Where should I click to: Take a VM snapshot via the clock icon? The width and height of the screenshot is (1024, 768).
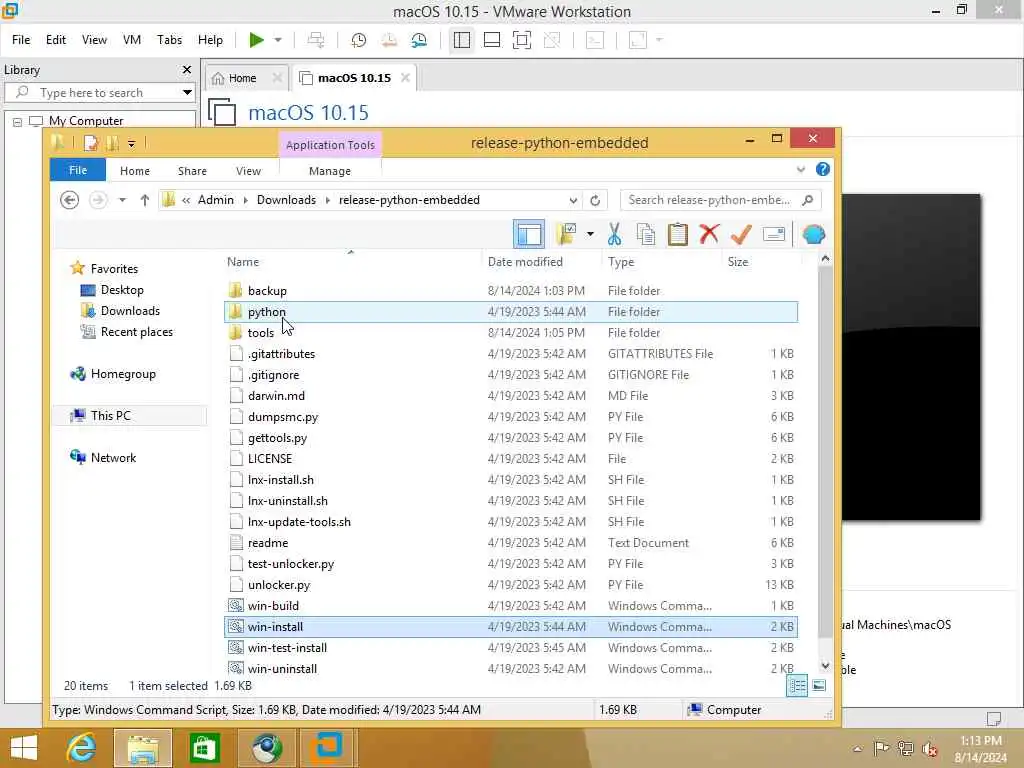(358, 40)
